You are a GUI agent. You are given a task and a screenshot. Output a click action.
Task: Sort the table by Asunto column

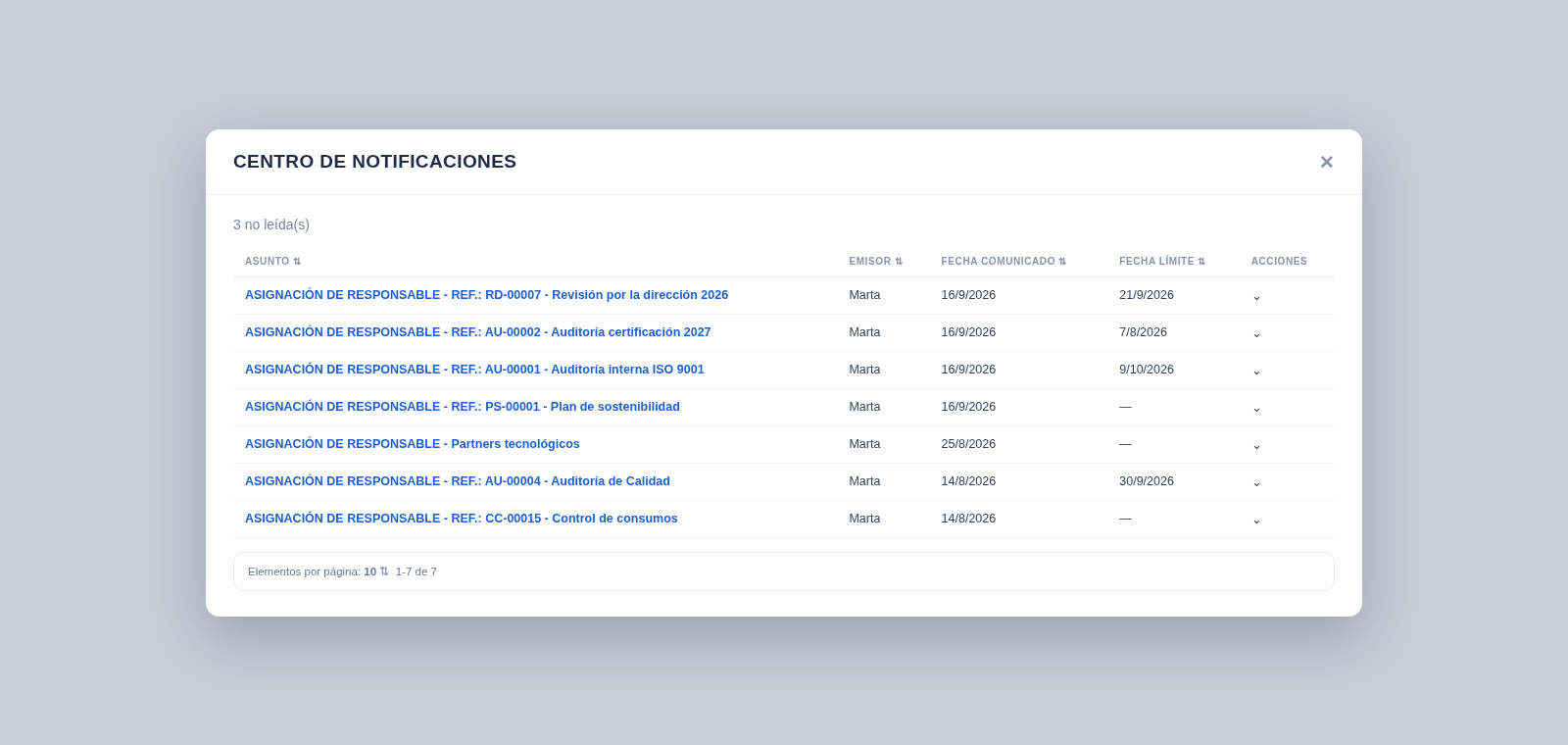[272, 262]
